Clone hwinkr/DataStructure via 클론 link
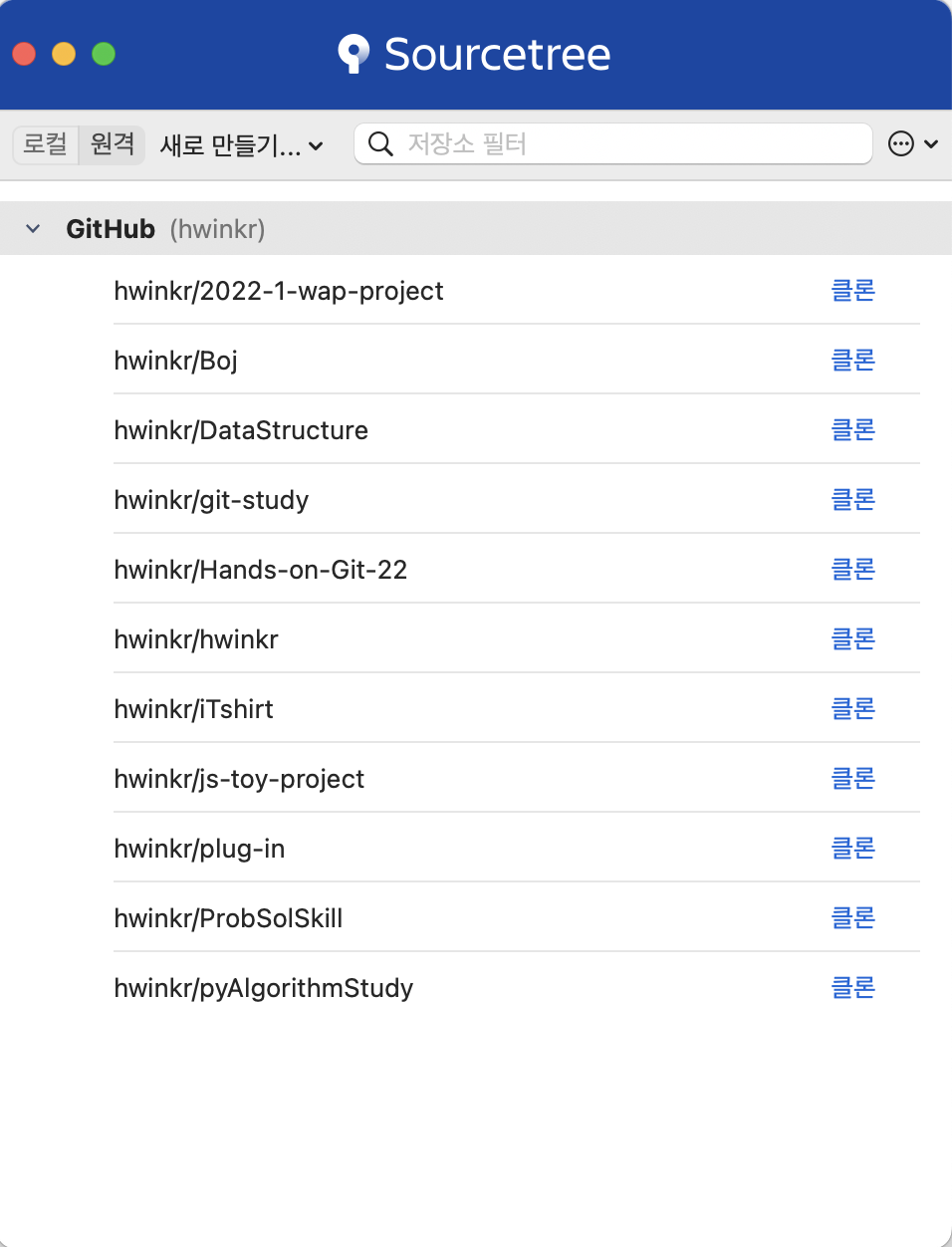Screen dimensions: 952x1247 coord(853,429)
